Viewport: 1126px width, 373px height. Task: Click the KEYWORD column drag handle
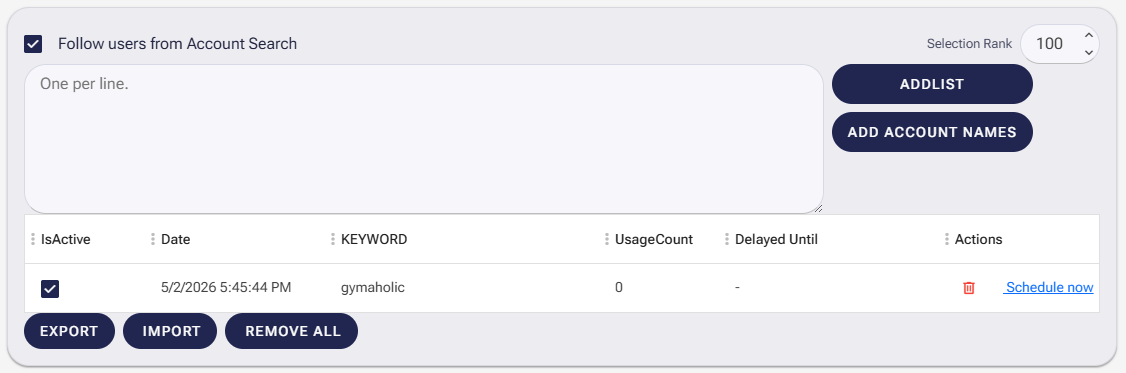(x=333, y=239)
